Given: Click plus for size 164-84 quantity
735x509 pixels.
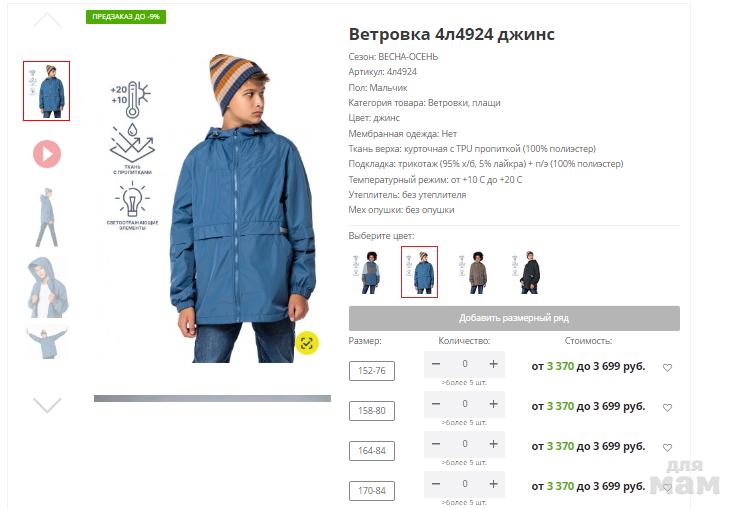Looking at the screenshot, I should pyautogui.click(x=493, y=443).
